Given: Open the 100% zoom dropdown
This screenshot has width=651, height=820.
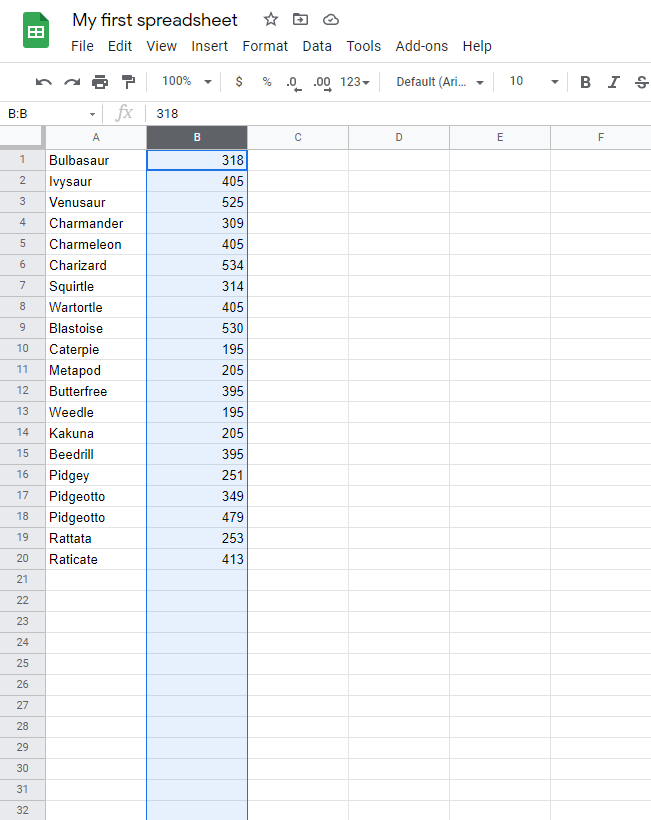Looking at the screenshot, I should click(x=187, y=82).
